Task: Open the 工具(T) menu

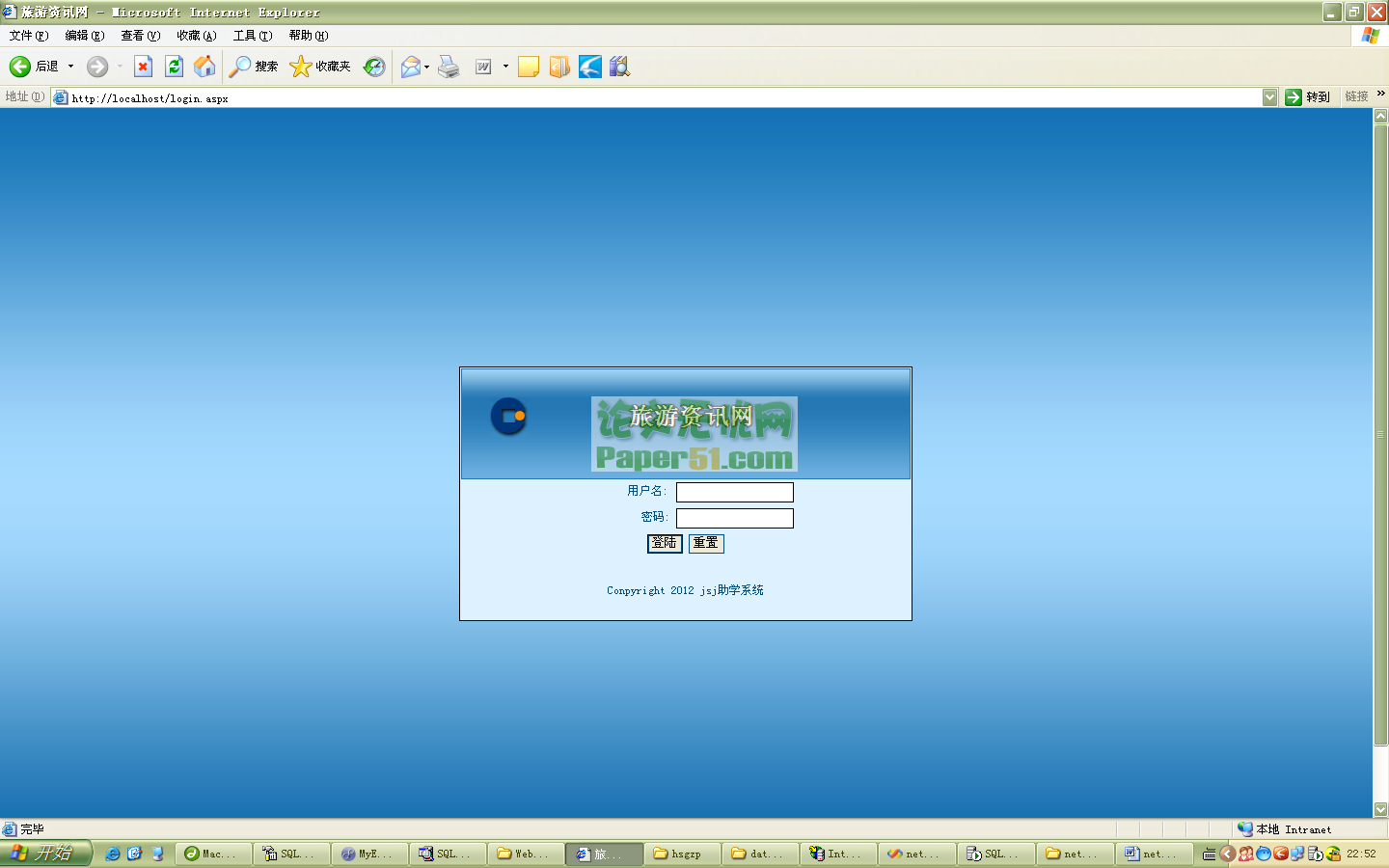Action: (252, 36)
